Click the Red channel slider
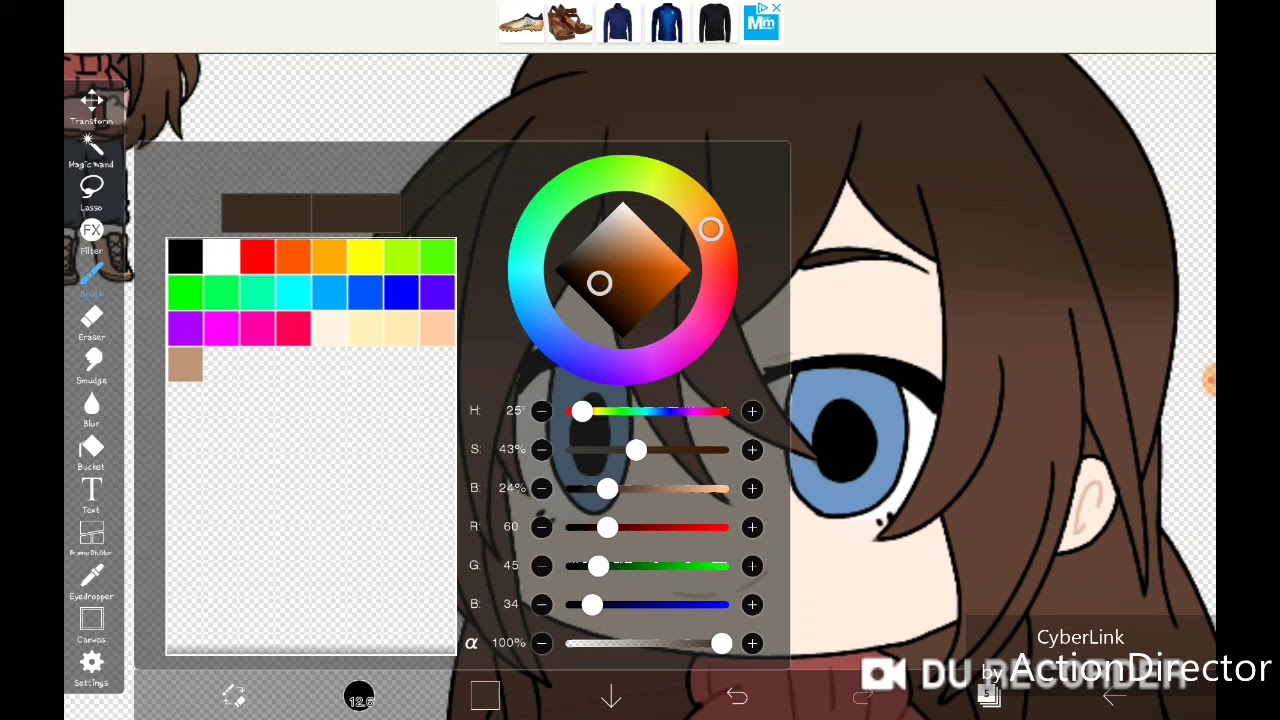Viewport: 1280px width, 720px height. point(647,527)
